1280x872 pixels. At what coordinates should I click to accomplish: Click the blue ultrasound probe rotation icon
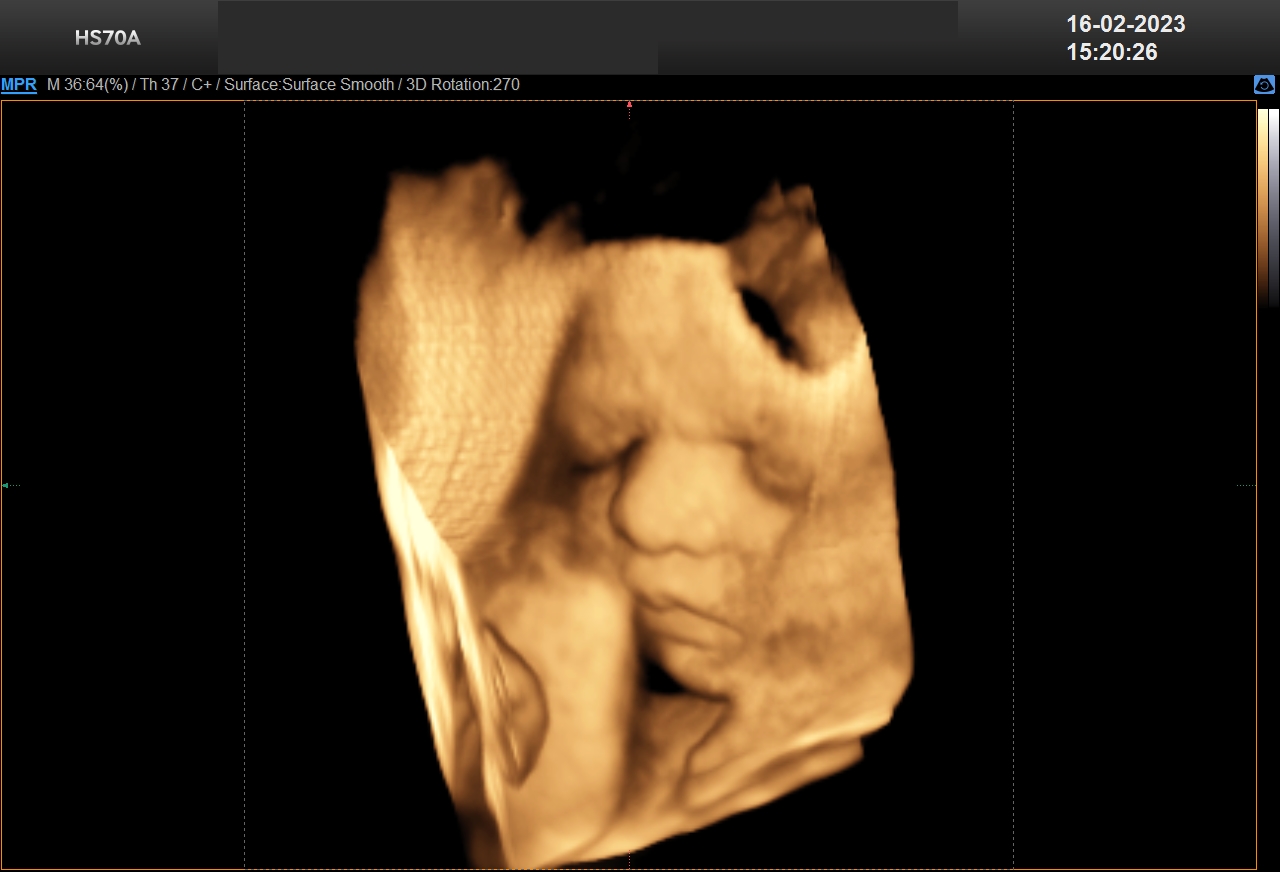(x=1264, y=85)
